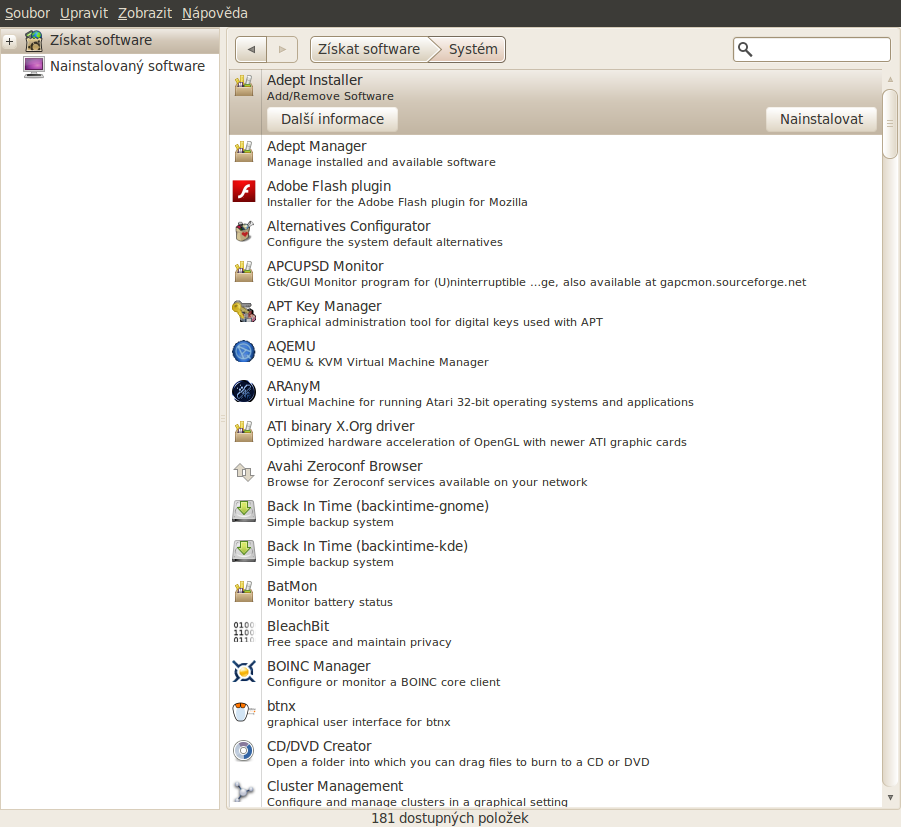
Task: Click the APT Key Manager keys icon
Action: pos(244,311)
